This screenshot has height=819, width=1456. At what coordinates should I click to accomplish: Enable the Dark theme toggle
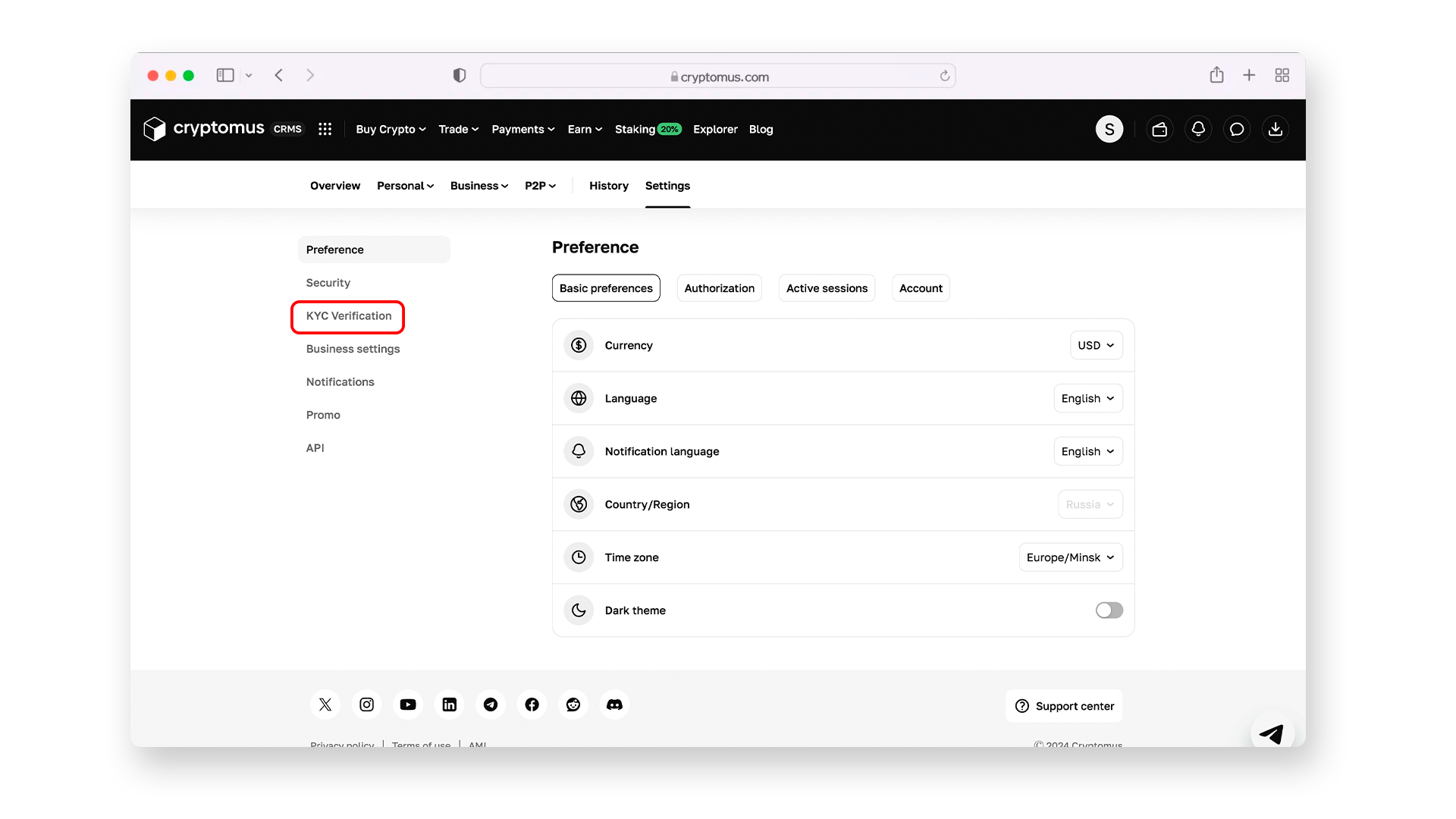coord(1108,610)
